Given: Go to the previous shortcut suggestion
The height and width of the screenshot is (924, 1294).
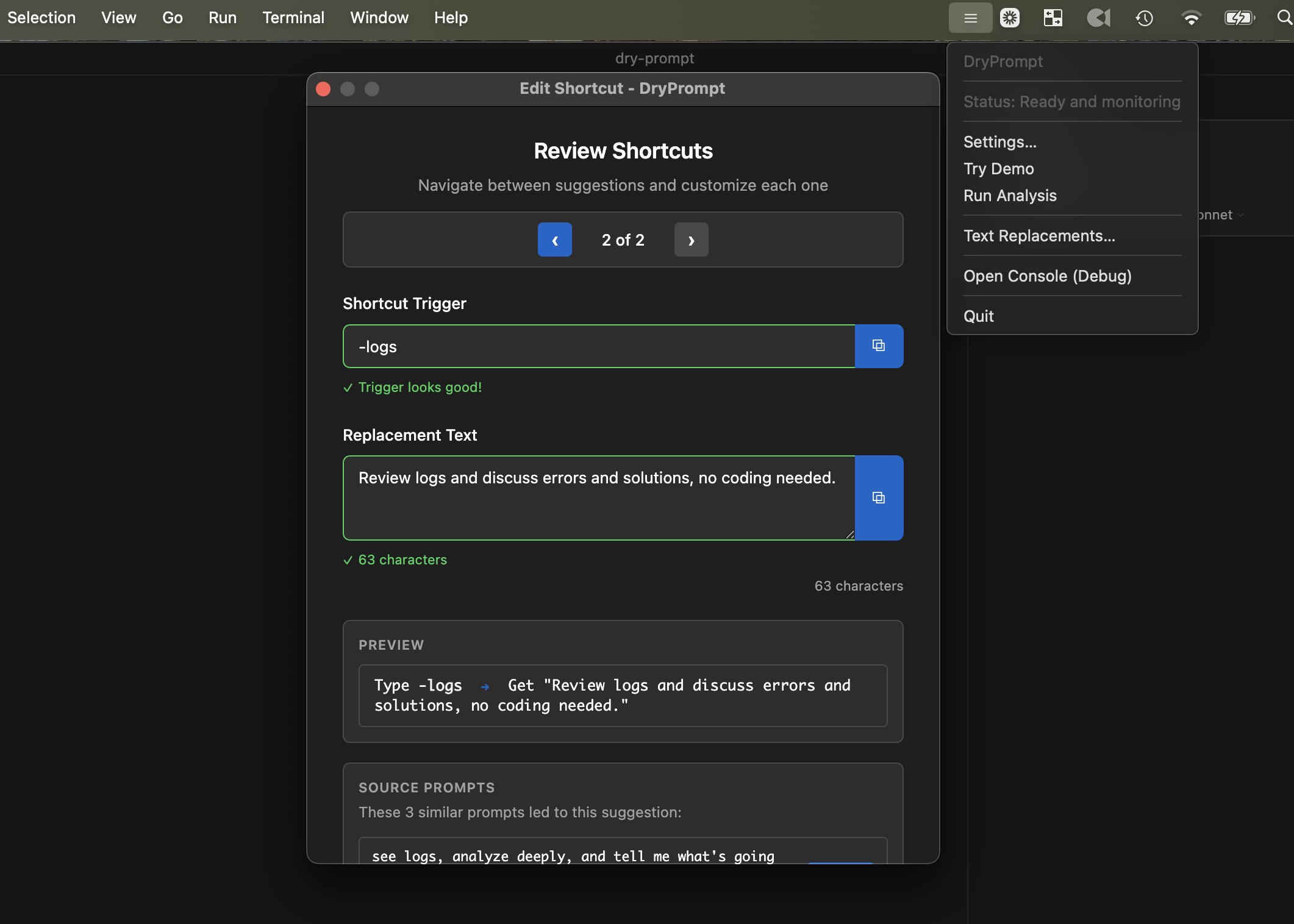Looking at the screenshot, I should 554,240.
